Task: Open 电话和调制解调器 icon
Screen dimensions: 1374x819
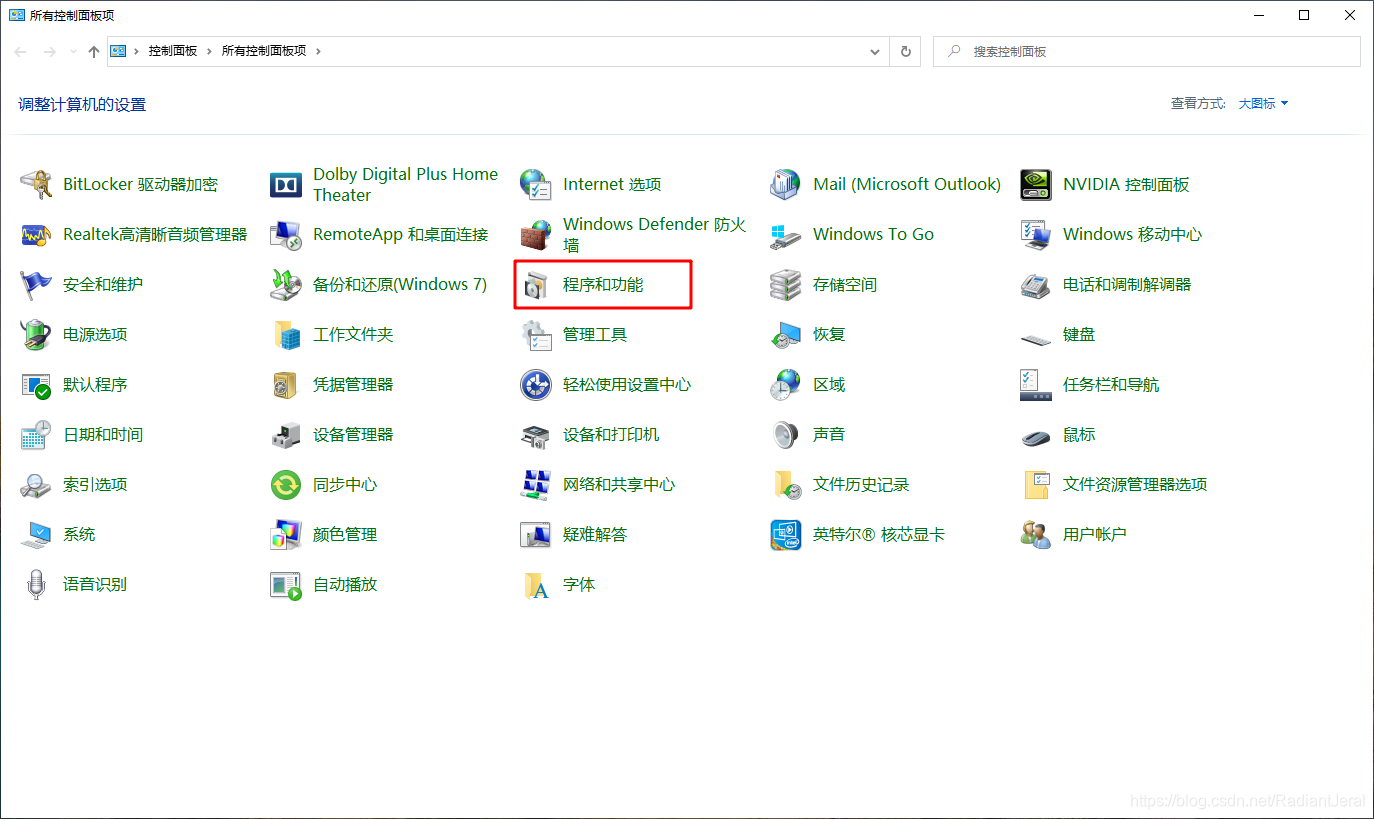Action: [1036, 284]
